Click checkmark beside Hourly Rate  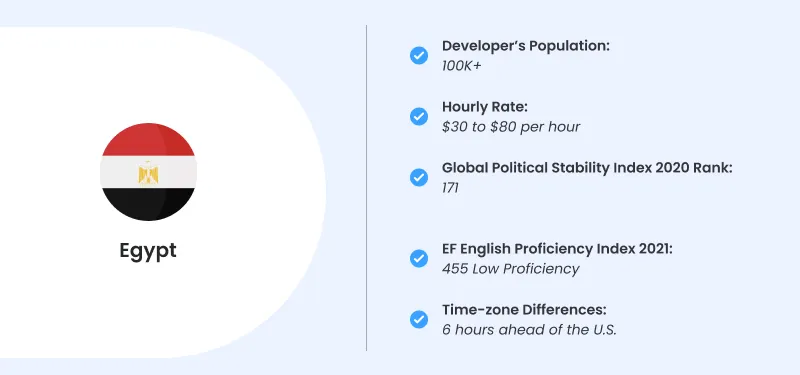[419, 116]
